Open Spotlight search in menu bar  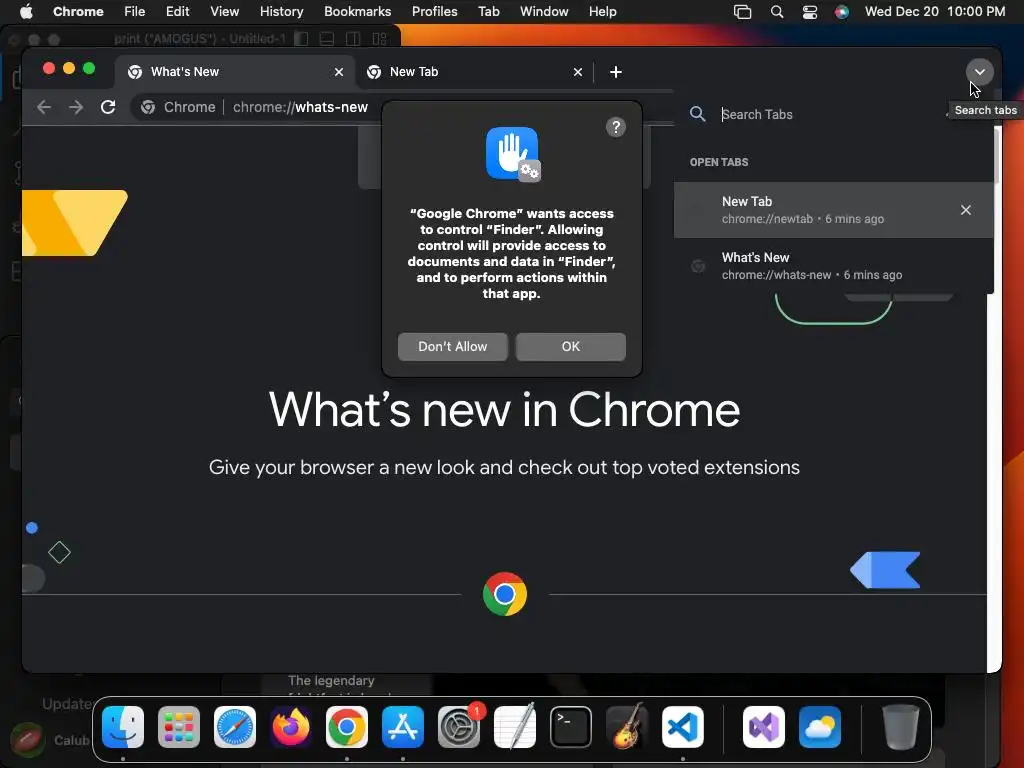776,12
